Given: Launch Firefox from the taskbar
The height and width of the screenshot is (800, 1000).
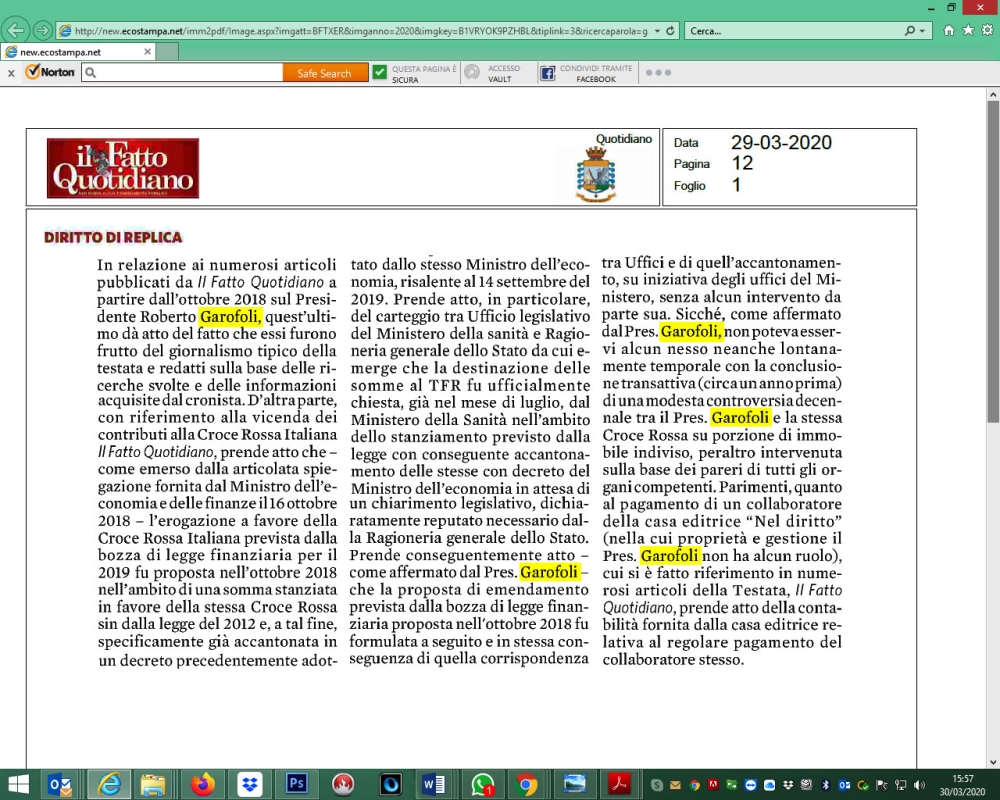Looking at the screenshot, I should 203,784.
